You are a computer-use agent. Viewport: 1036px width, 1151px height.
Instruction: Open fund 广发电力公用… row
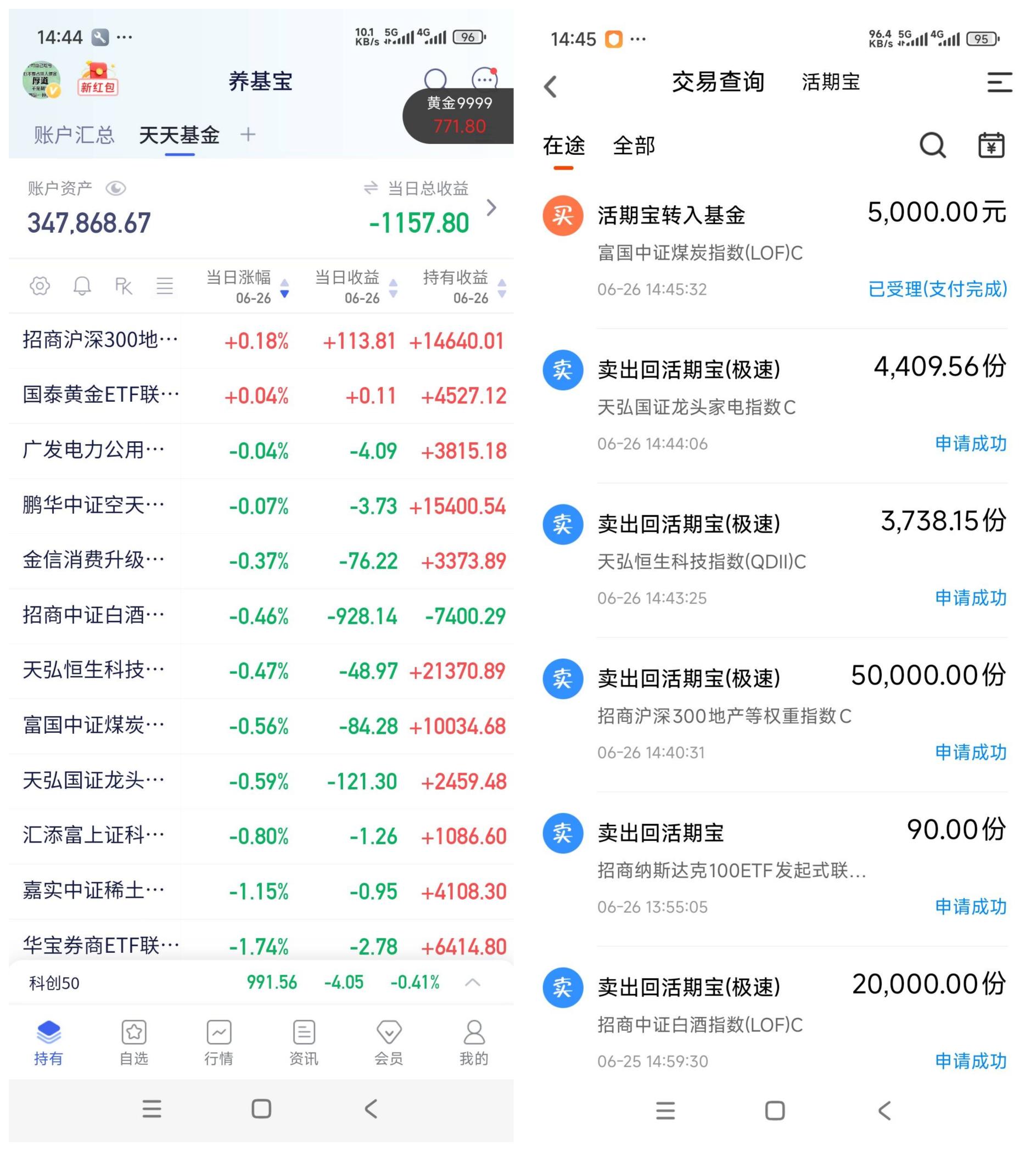click(x=261, y=451)
